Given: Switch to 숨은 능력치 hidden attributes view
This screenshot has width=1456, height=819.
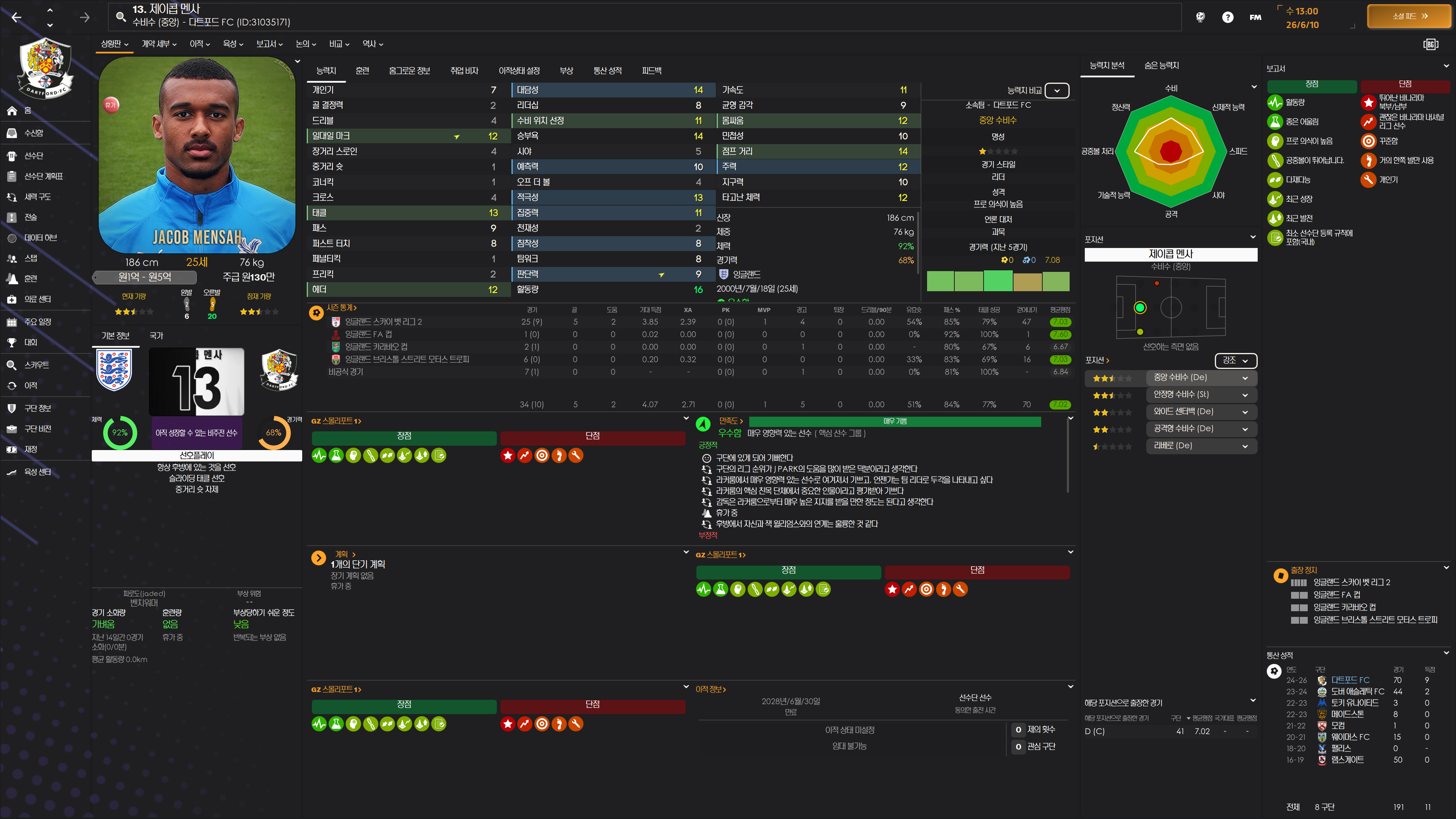Looking at the screenshot, I should click(x=1161, y=66).
